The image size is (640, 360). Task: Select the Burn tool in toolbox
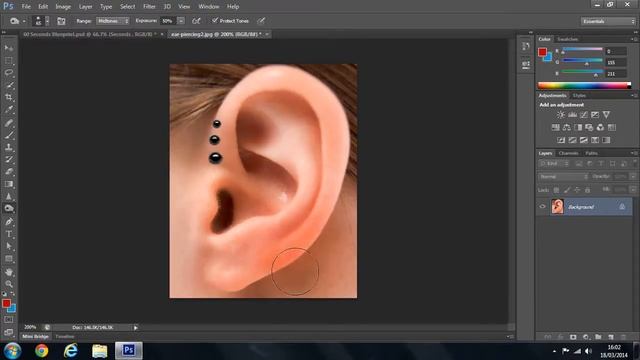click(9, 209)
